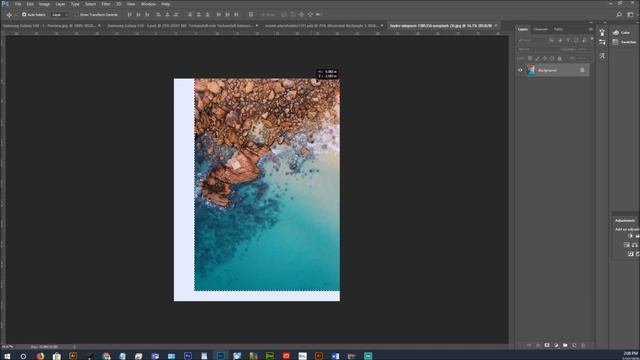Click the workspace switcher icon

click(631, 15)
